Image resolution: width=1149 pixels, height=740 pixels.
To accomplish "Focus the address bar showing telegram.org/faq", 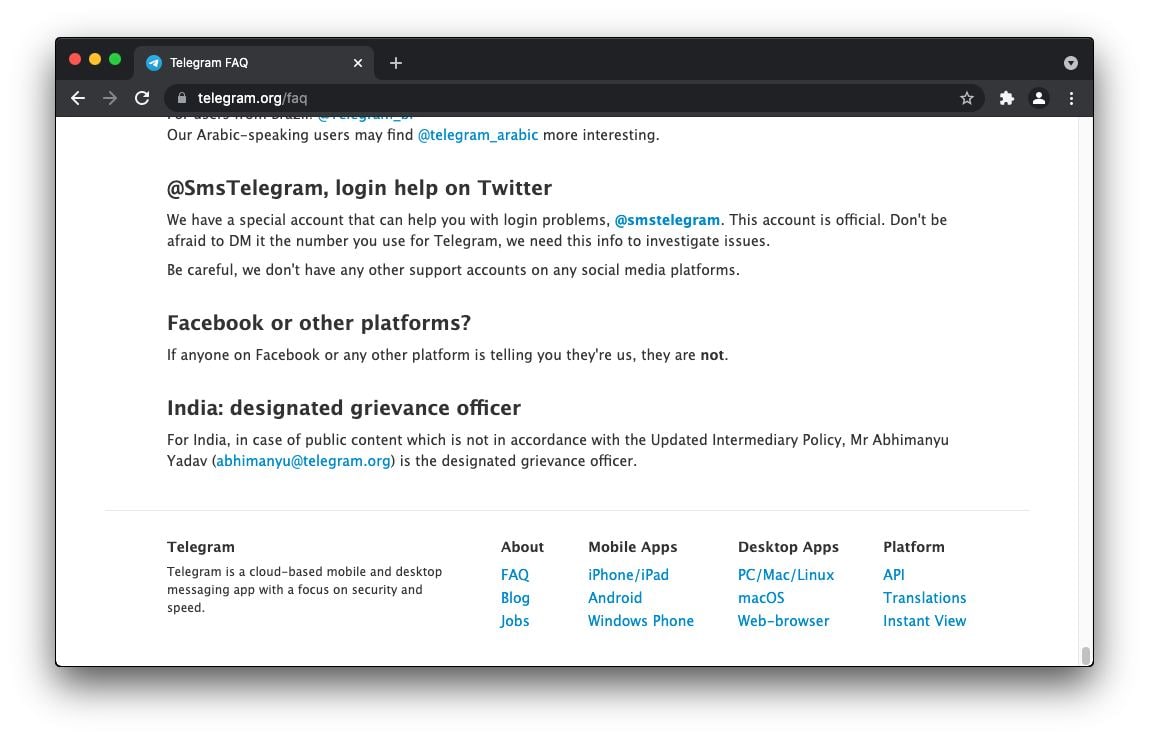I will pos(573,98).
